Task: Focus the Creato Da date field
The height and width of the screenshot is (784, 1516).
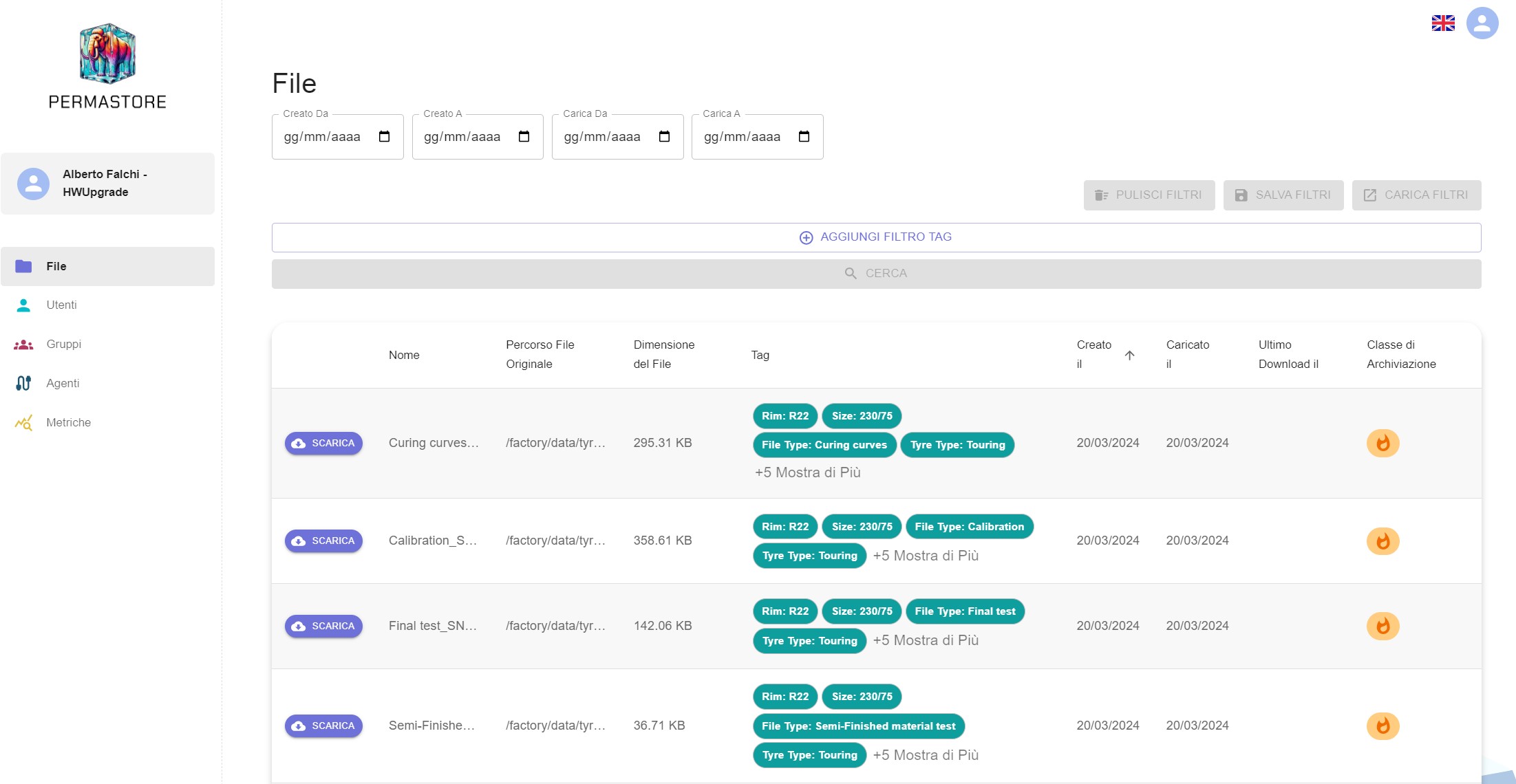Action: pyautogui.click(x=337, y=136)
